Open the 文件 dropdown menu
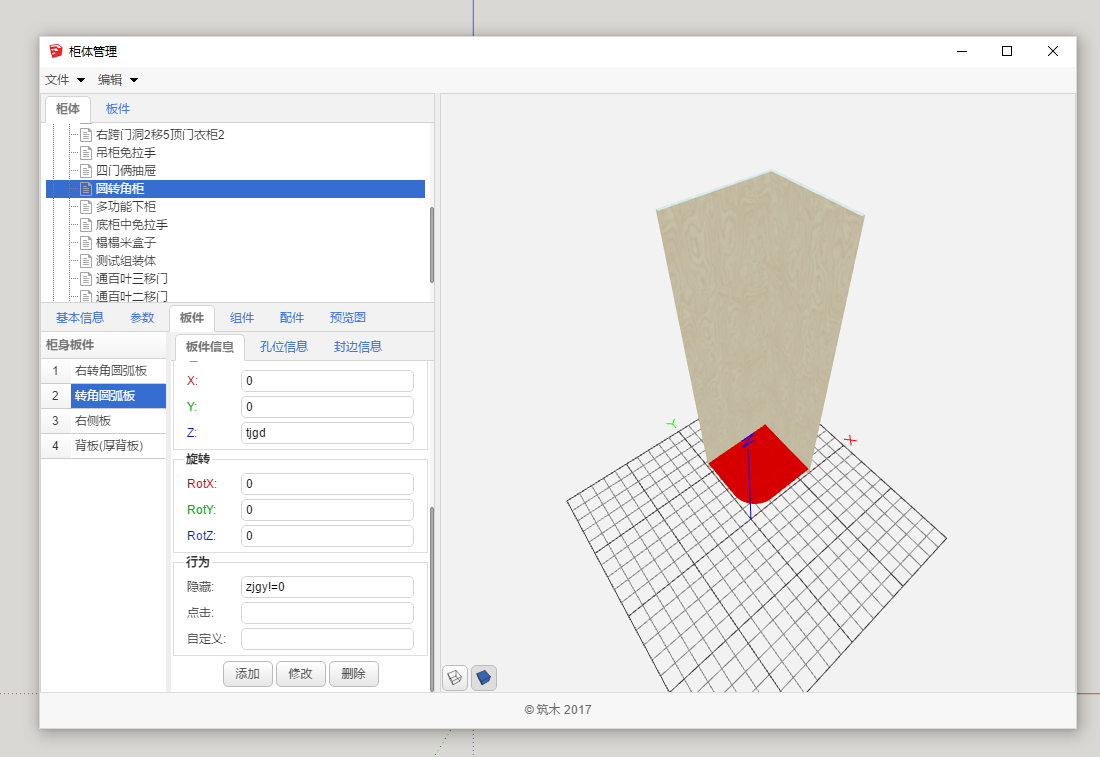Screen dimensions: 1100x757 click(x=65, y=80)
